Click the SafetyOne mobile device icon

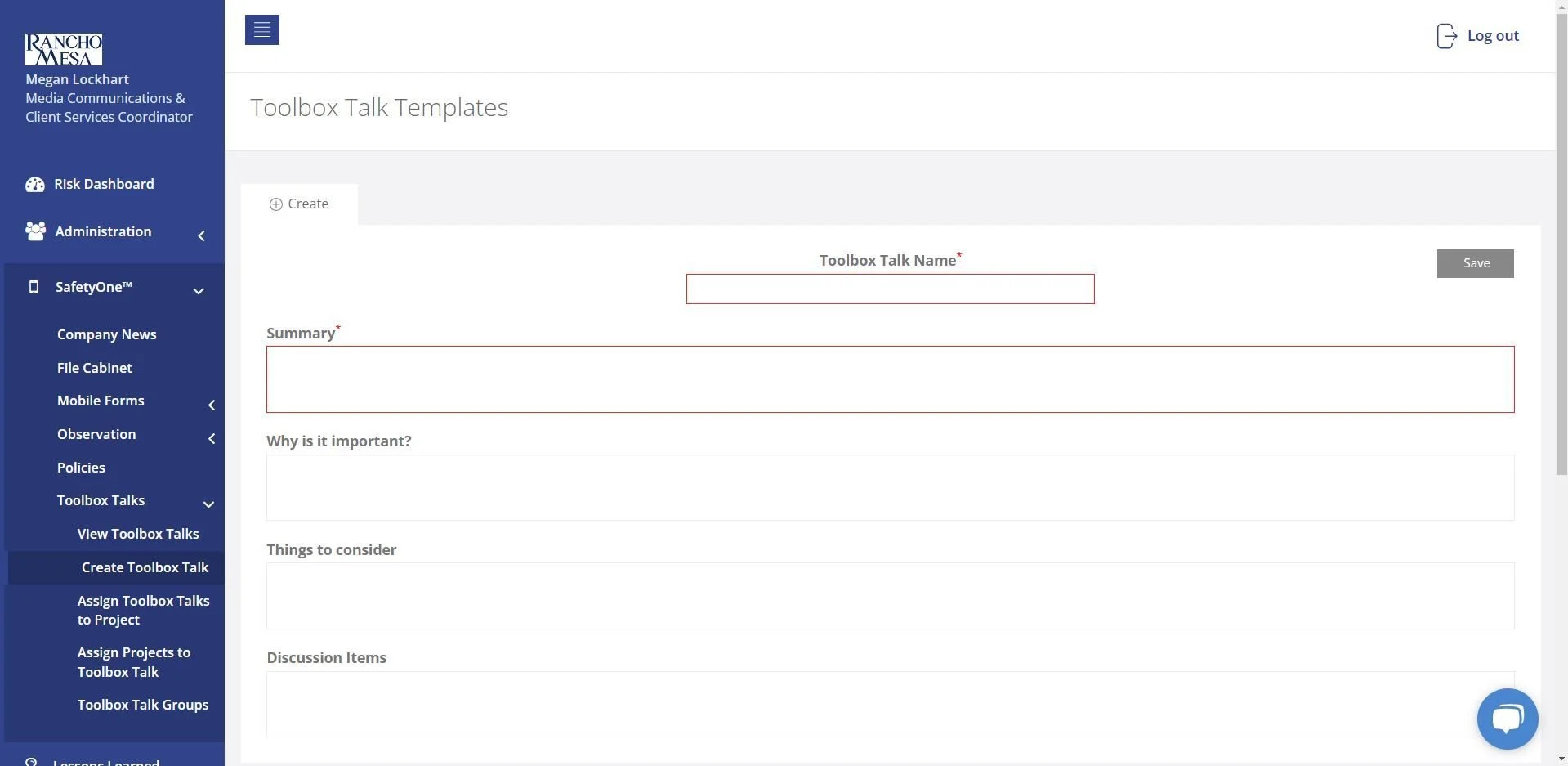[x=33, y=286]
